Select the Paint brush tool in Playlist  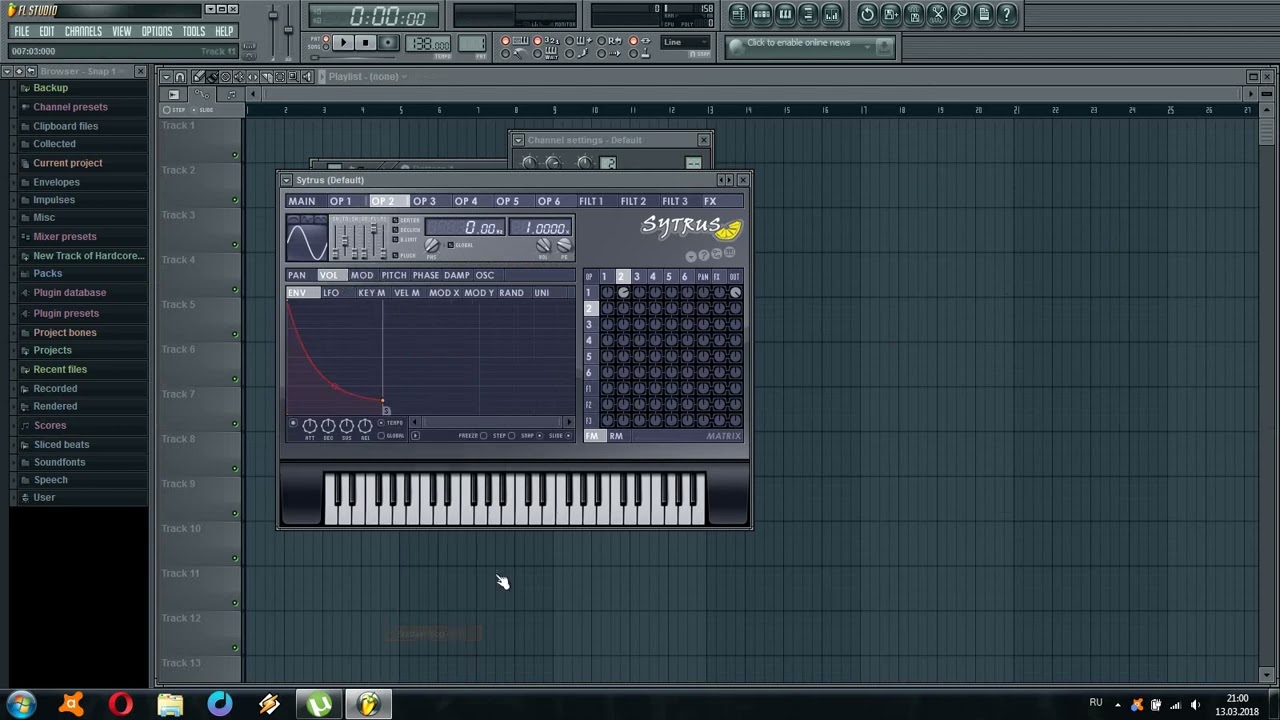(212, 77)
